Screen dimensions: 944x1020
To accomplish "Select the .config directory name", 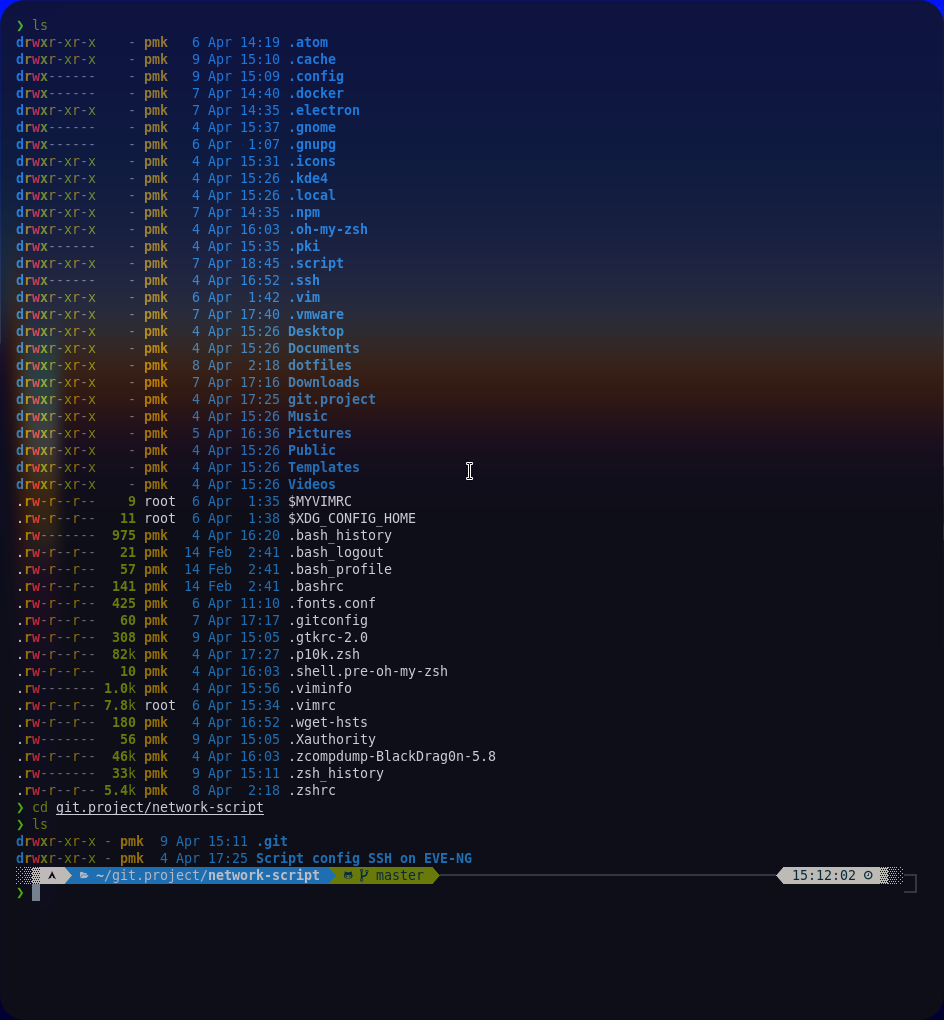I will [x=312, y=76].
